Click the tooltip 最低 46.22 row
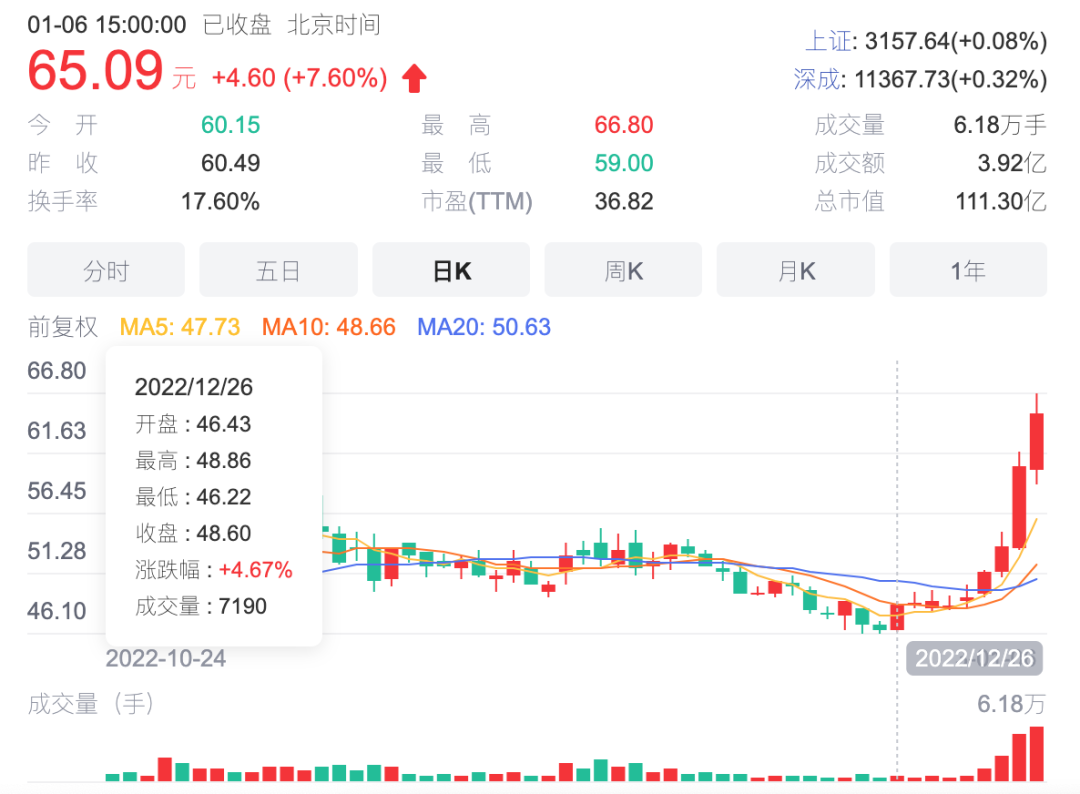This screenshot has height=794, width=1080. coord(193,497)
